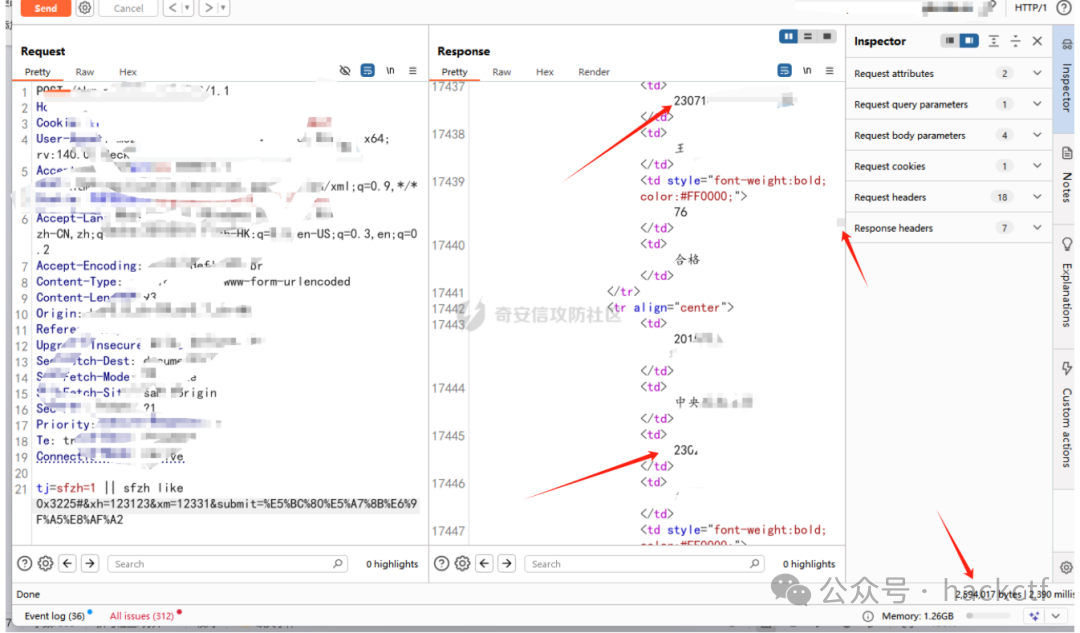Click the memory usage bar
1080x633 pixels.
[x=989, y=616]
